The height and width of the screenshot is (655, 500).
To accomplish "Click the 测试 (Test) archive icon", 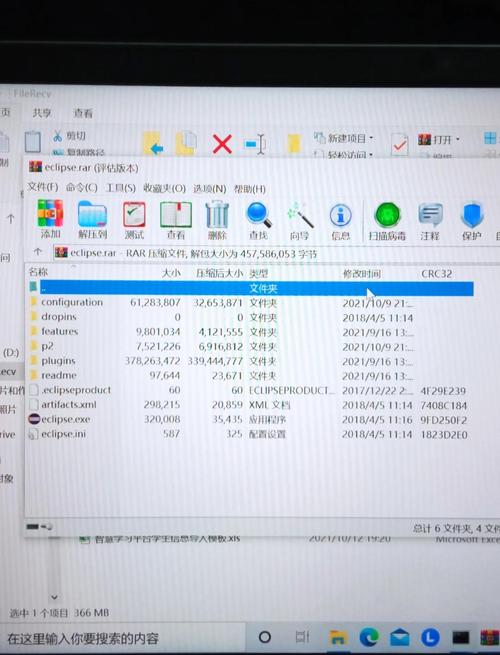I will coord(134,220).
